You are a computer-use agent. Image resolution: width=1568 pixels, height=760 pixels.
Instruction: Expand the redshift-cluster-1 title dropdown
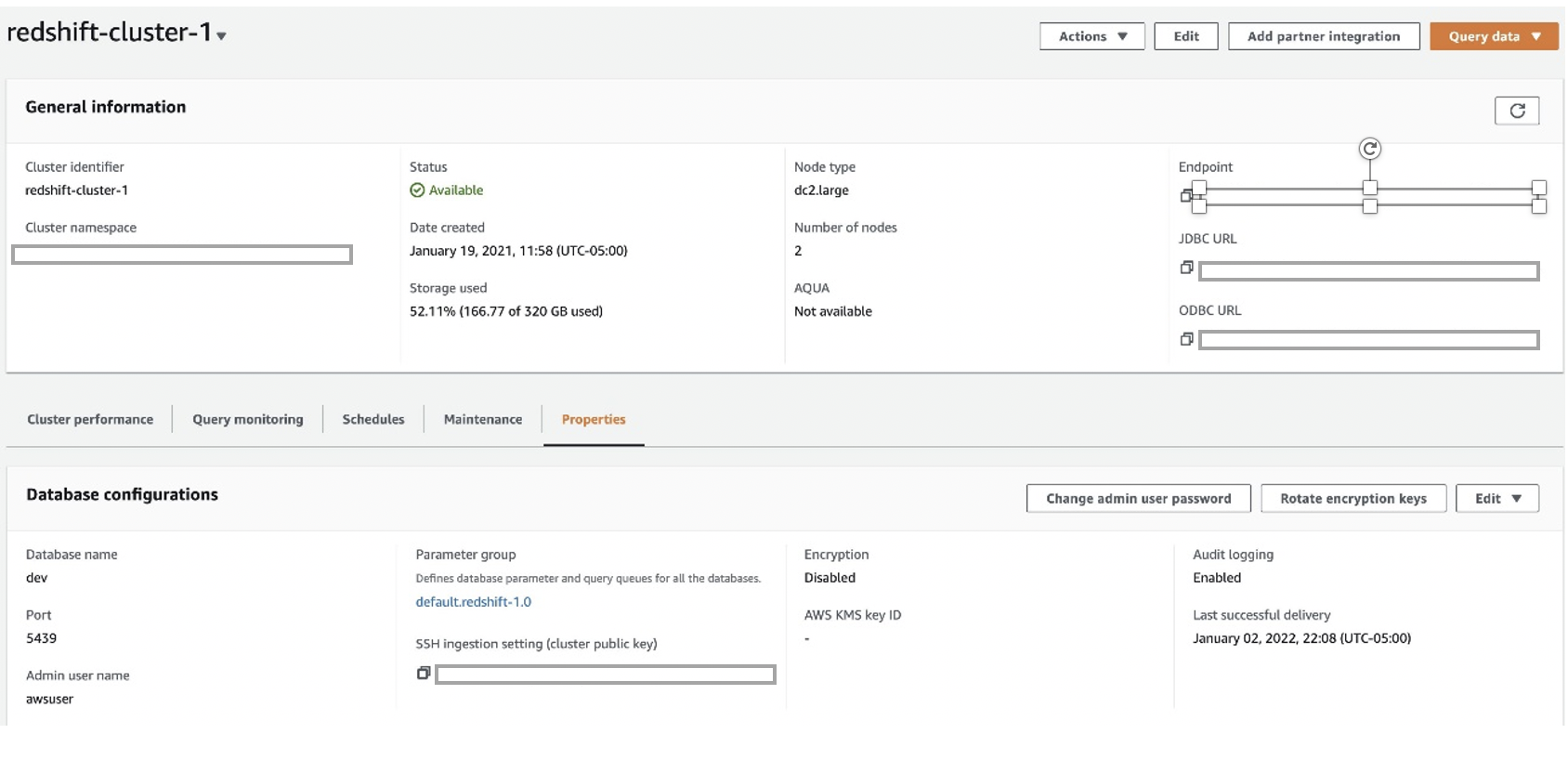(x=221, y=36)
